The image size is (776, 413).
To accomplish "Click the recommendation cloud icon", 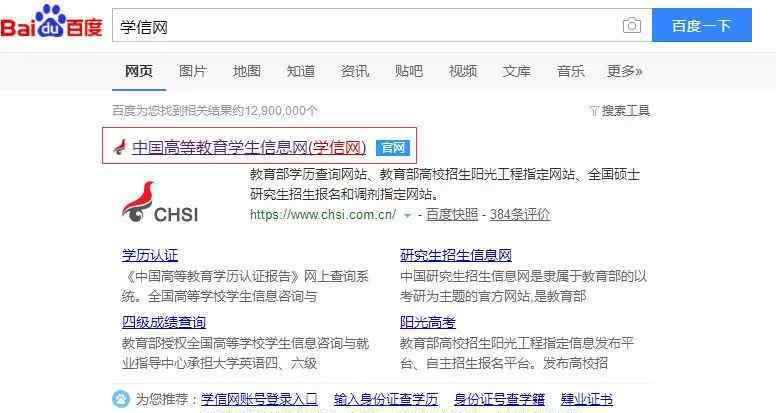I will [x=121, y=399].
